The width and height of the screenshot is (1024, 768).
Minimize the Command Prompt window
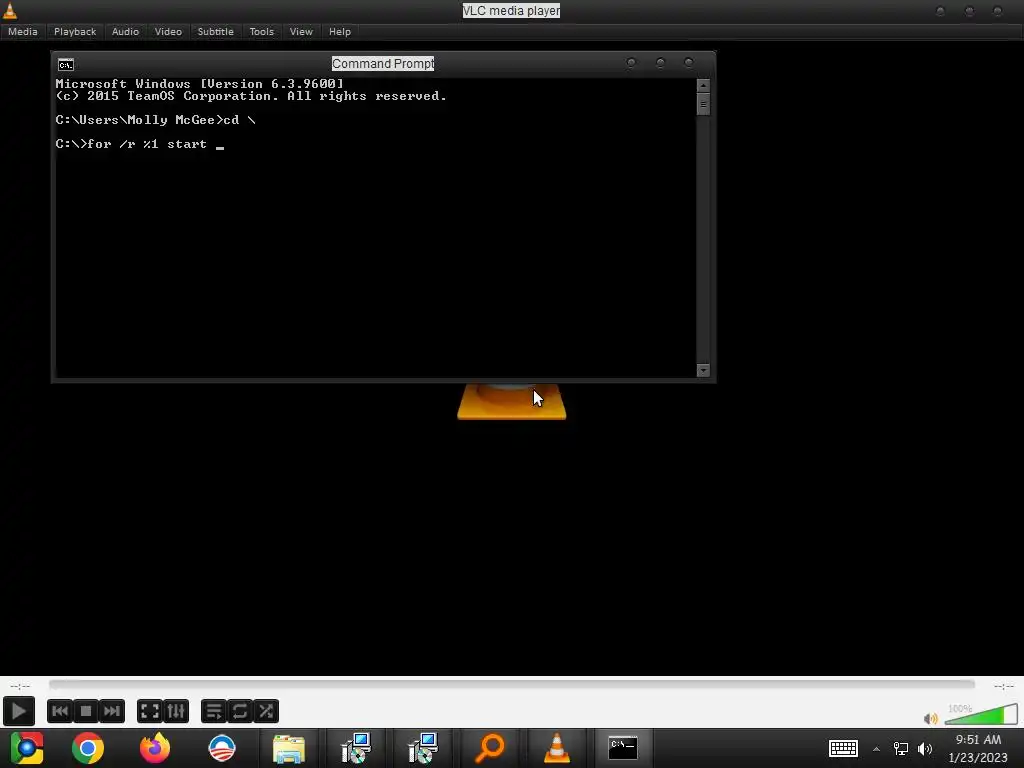click(x=631, y=63)
